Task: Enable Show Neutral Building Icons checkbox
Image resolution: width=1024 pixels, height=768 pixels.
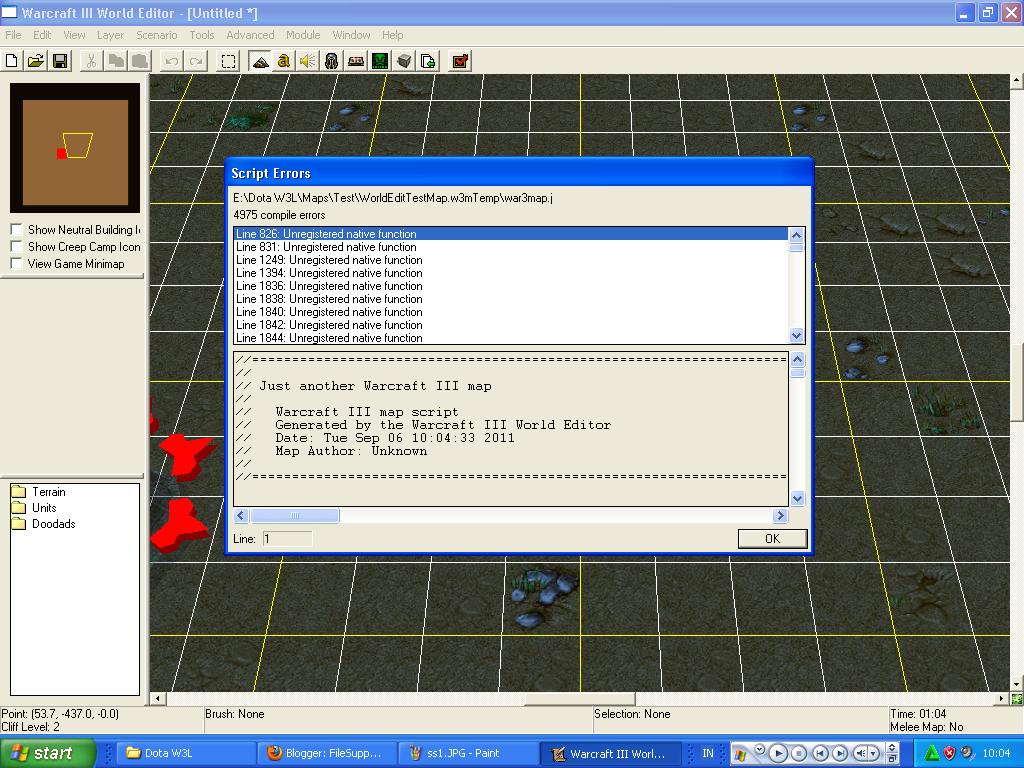Action: (x=17, y=230)
